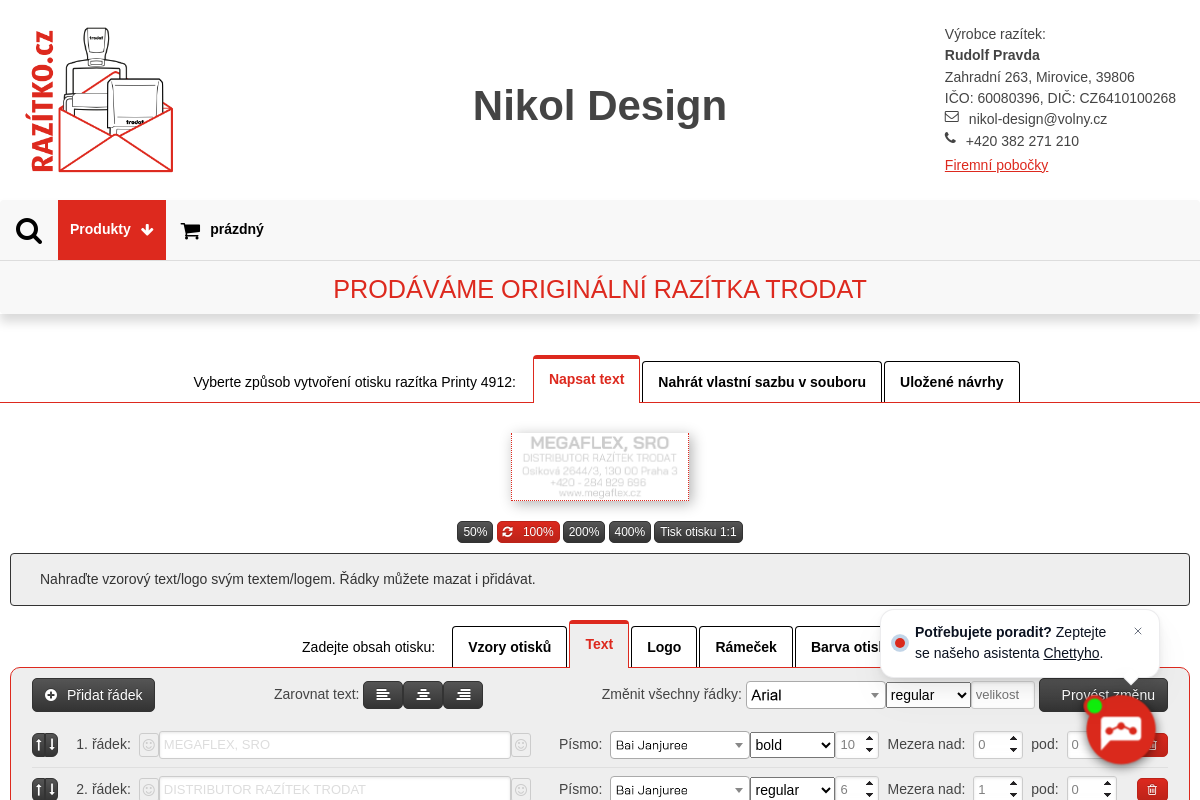Open the search magnifier icon

click(29, 231)
